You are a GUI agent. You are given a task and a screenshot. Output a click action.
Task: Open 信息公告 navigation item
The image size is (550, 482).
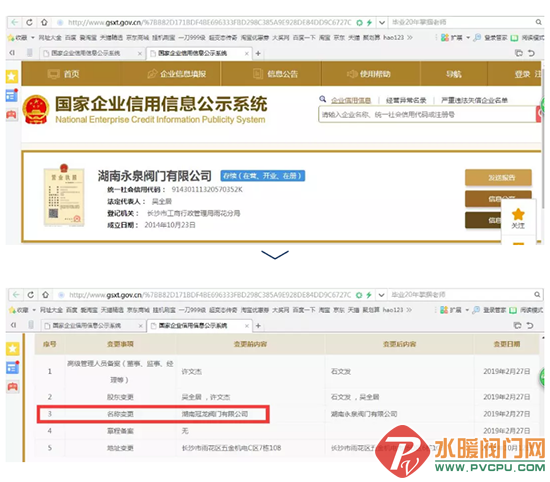(276, 74)
